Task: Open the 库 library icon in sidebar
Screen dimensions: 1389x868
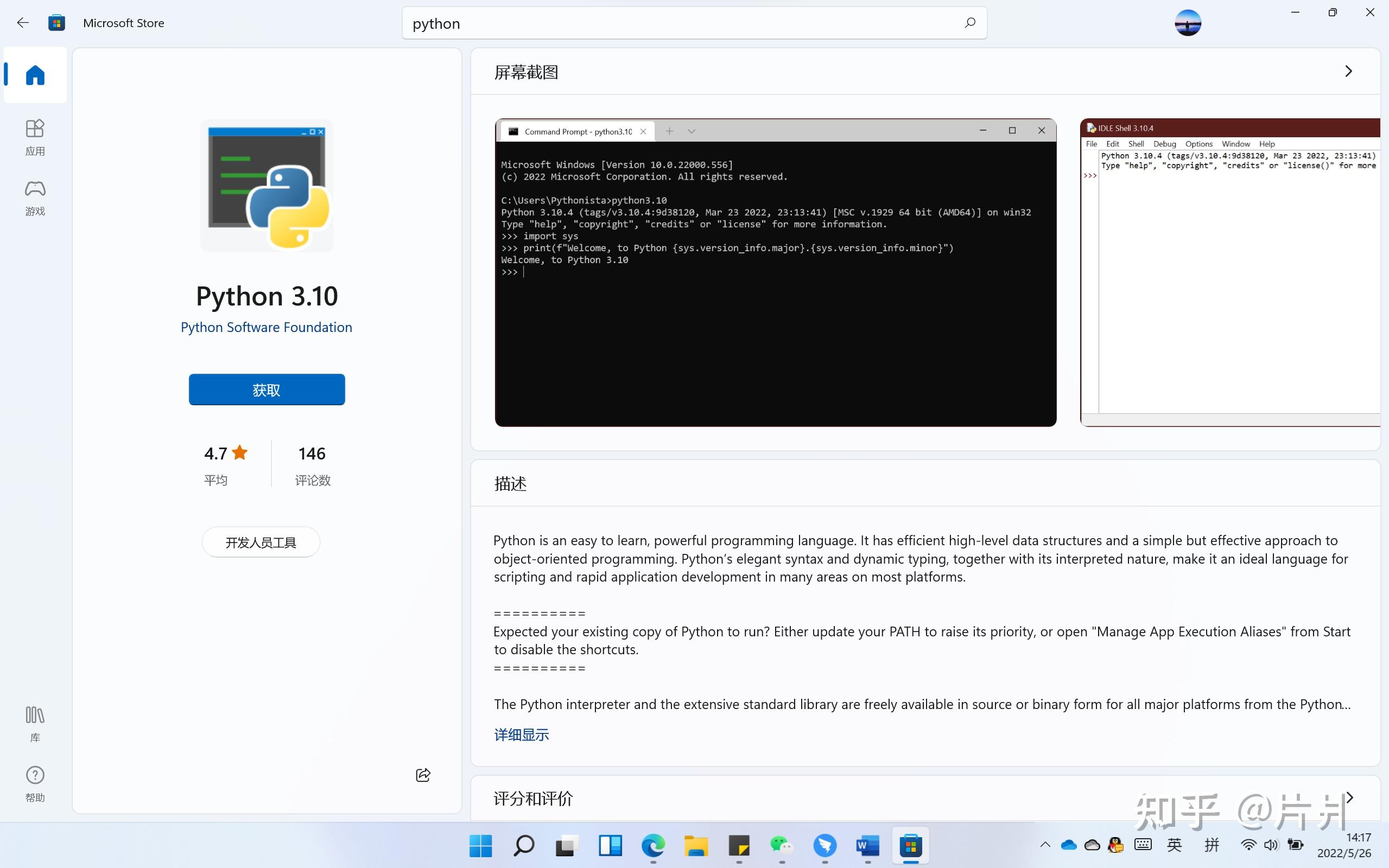Action: 34,723
